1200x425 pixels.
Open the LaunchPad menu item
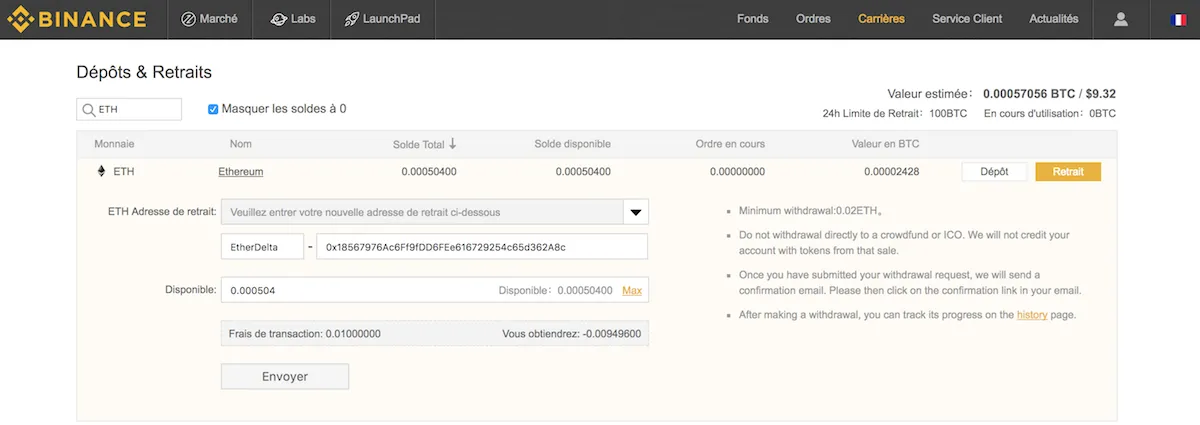point(381,19)
